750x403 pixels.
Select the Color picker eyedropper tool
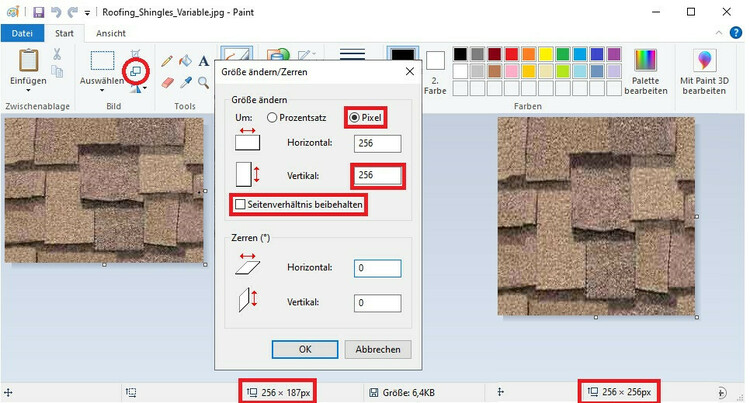click(x=186, y=83)
